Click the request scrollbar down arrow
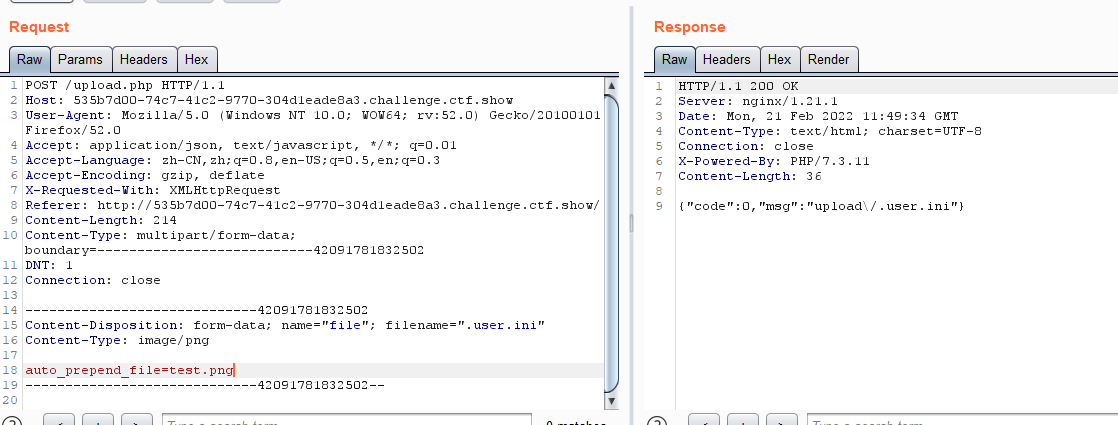 coord(611,402)
